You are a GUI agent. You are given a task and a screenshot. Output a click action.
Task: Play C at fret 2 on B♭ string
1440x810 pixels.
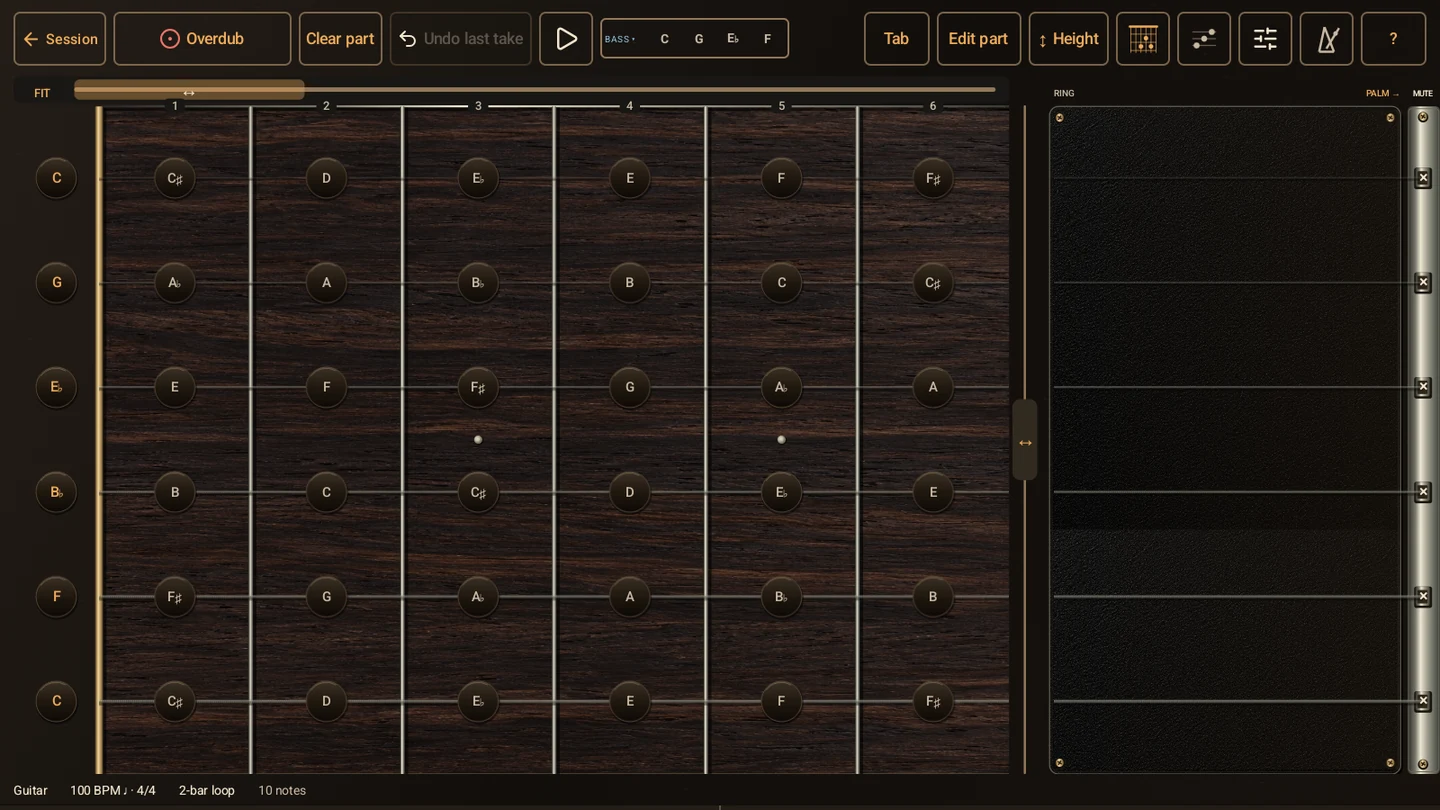pyautogui.click(x=326, y=492)
